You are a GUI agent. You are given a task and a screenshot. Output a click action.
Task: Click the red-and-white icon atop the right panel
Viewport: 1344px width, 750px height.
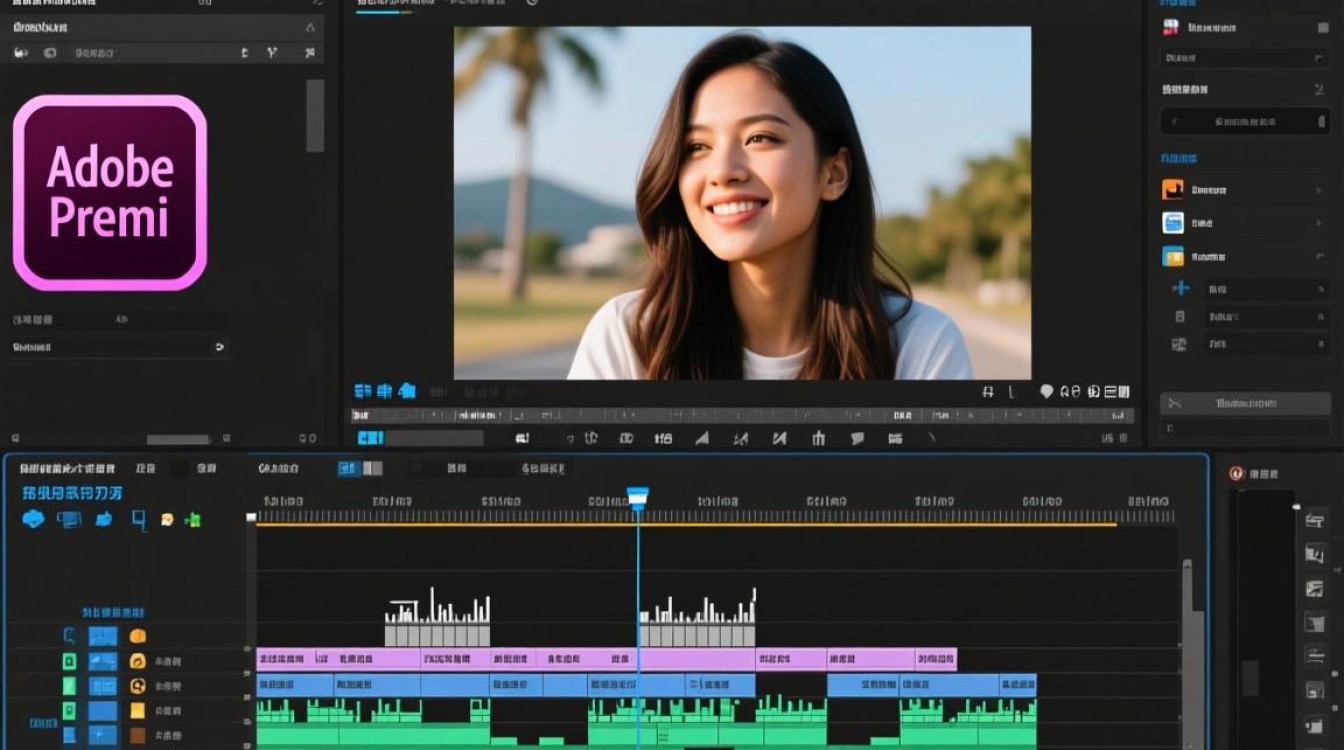coord(1171,27)
